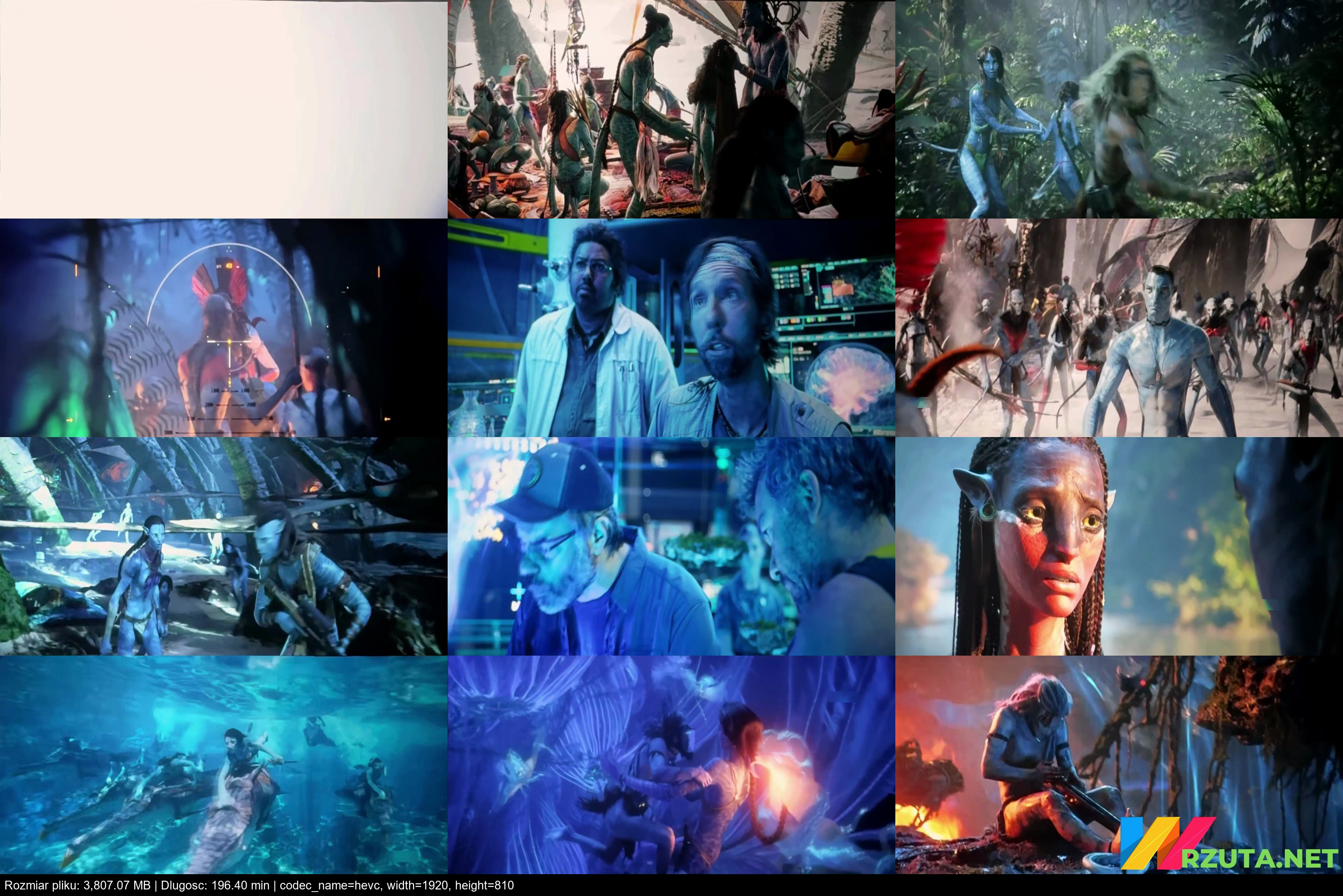The image size is (1343, 896).
Task: Open the village tent gathering thumbnail
Action: (x=671, y=108)
